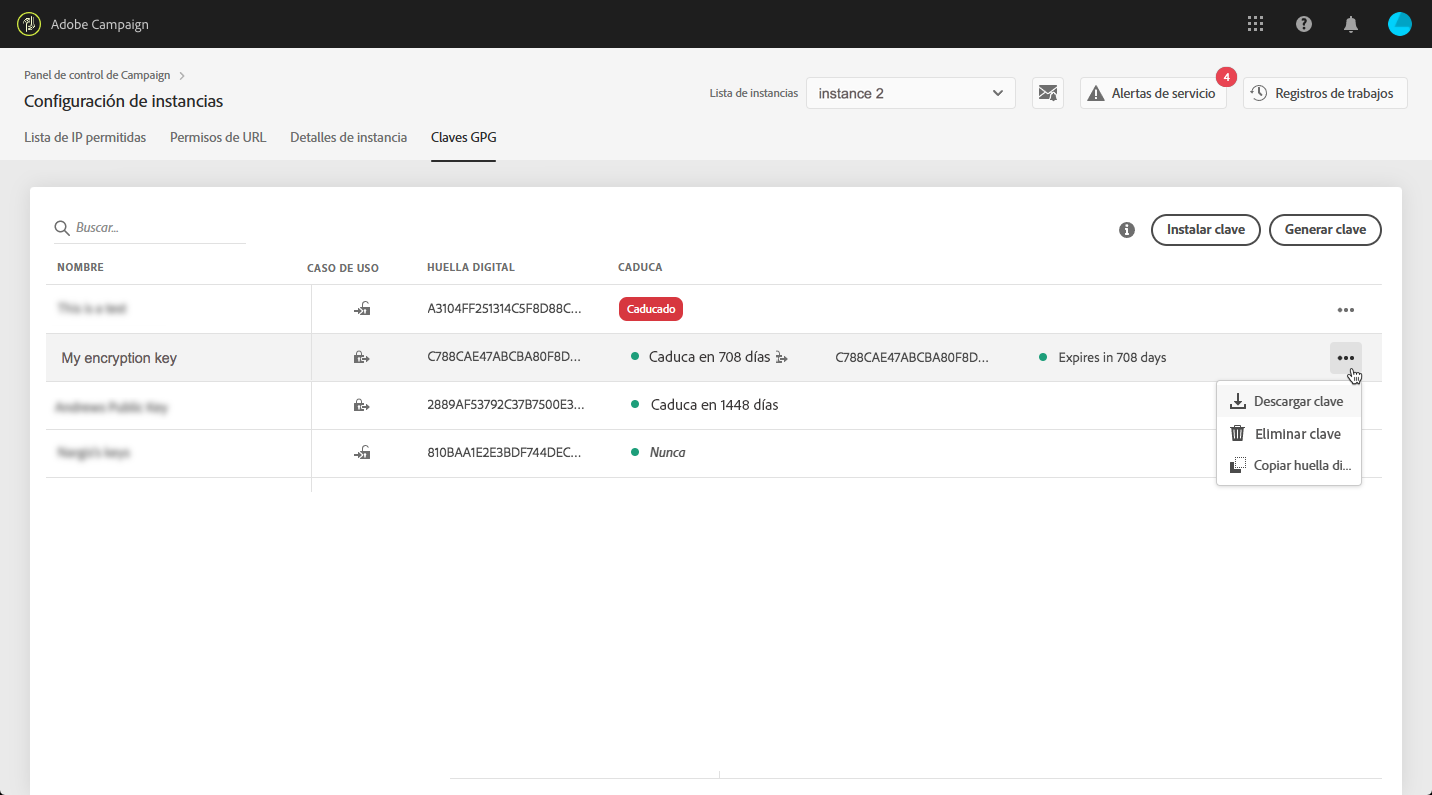Open the help question mark icon
The height and width of the screenshot is (795, 1432).
coord(1304,24)
